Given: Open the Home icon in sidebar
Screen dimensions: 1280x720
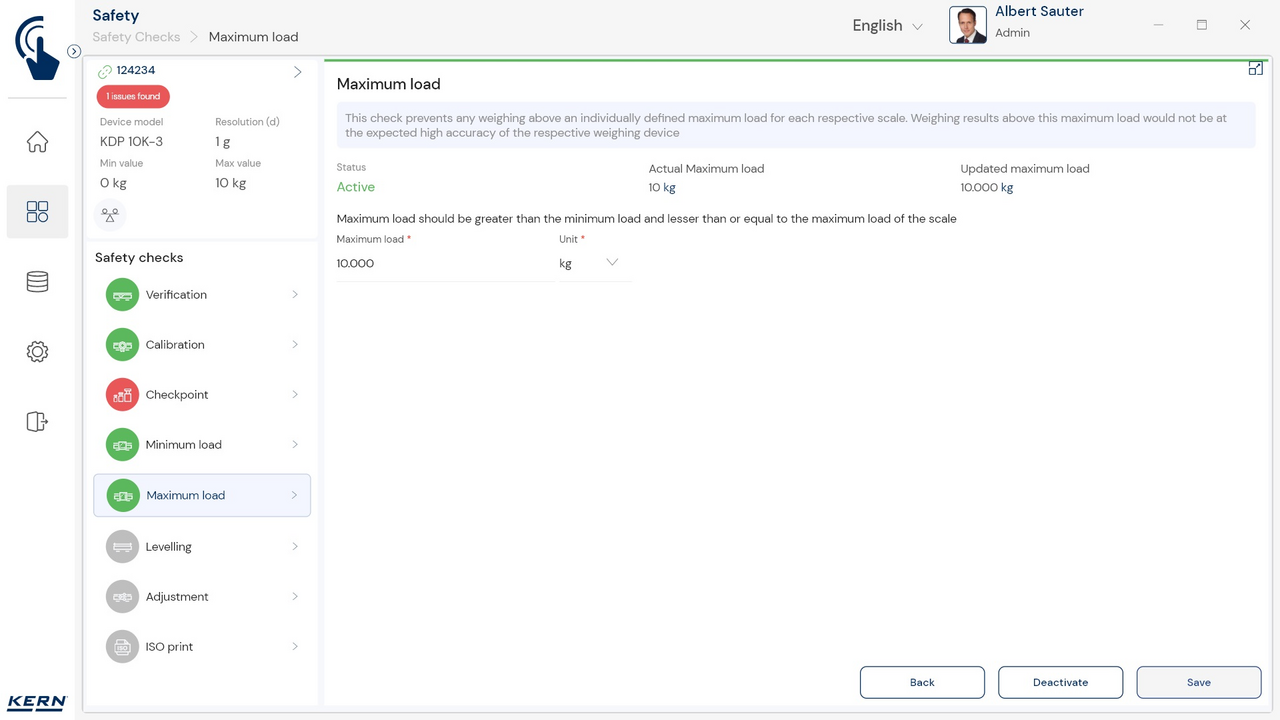Looking at the screenshot, I should click(x=37, y=142).
